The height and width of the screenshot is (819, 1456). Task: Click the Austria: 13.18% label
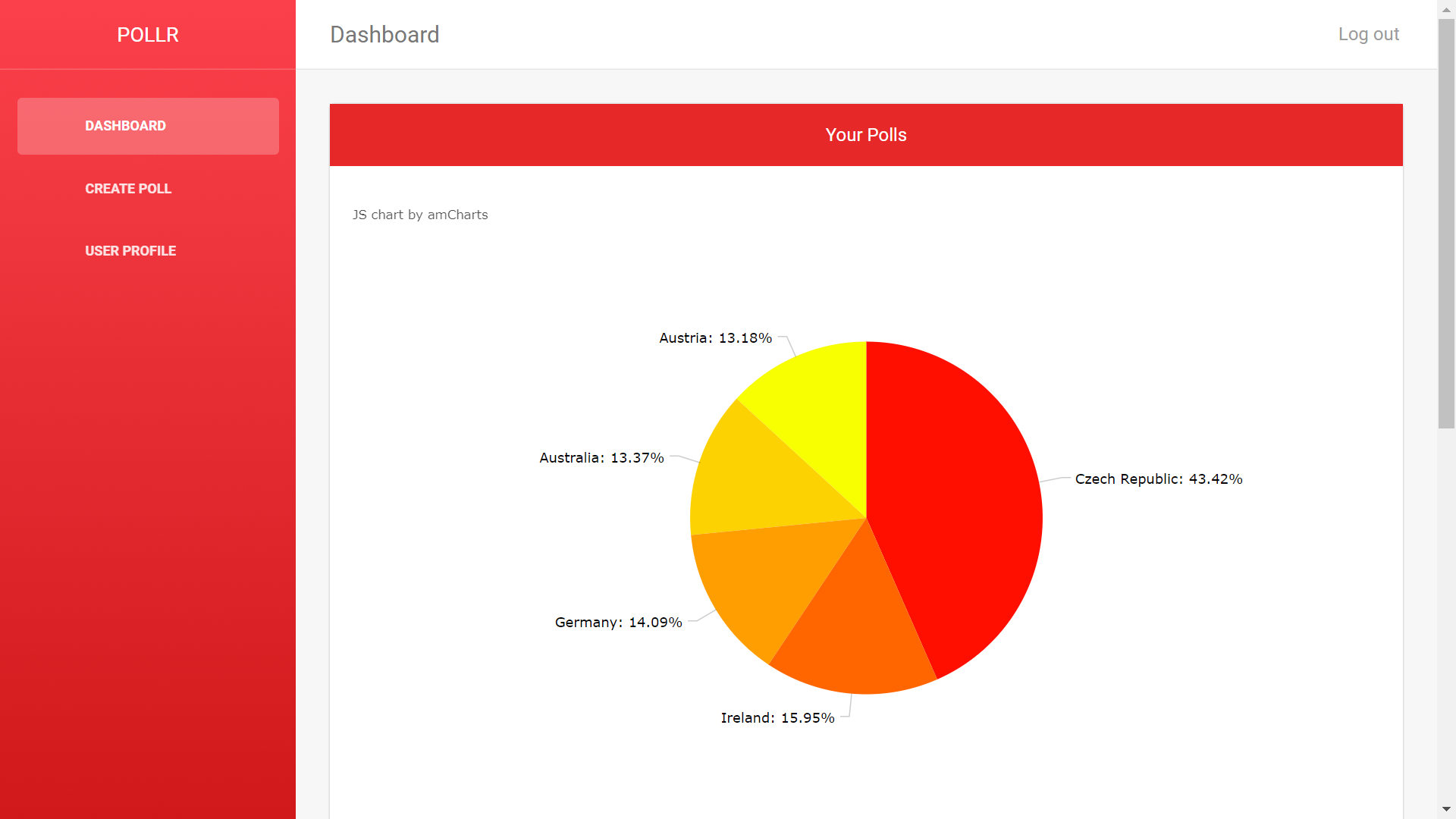click(715, 338)
